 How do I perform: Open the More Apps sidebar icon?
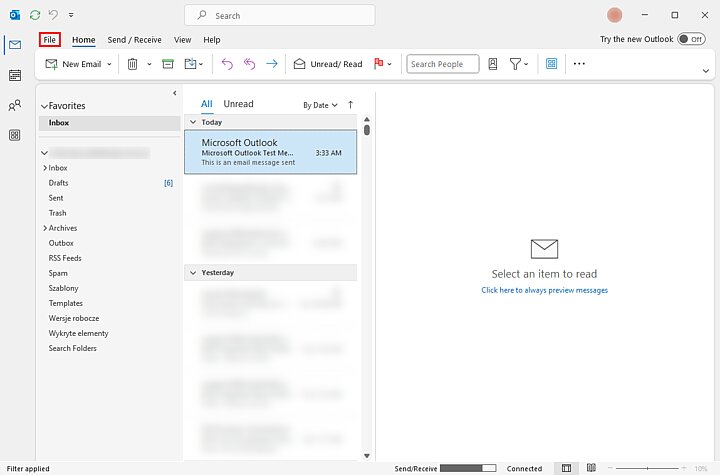click(15, 135)
